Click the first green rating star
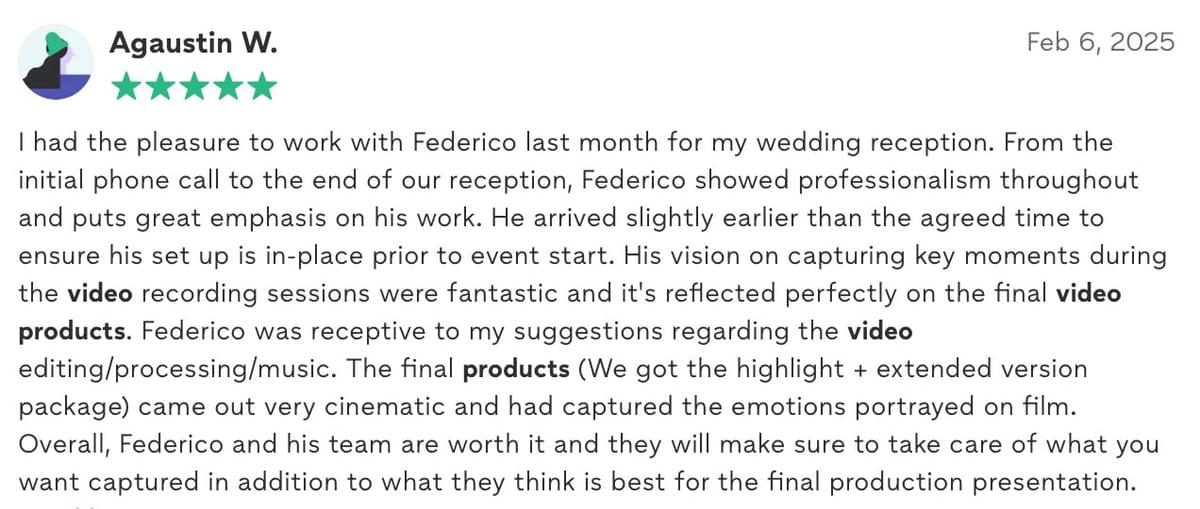This screenshot has width=1200, height=509. [126, 87]
